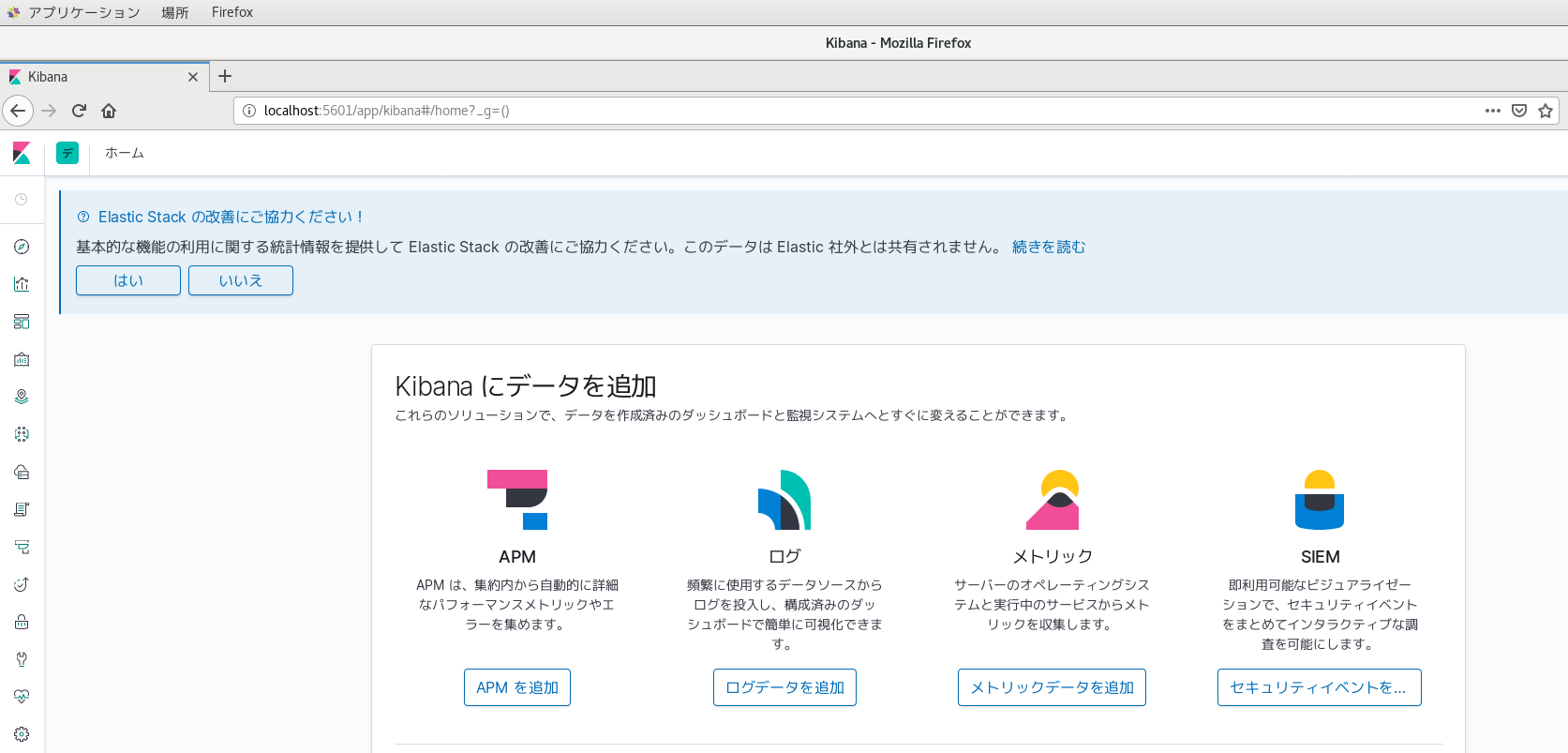Open SIEM lock icon in sidebar

[x=22, y=622]
